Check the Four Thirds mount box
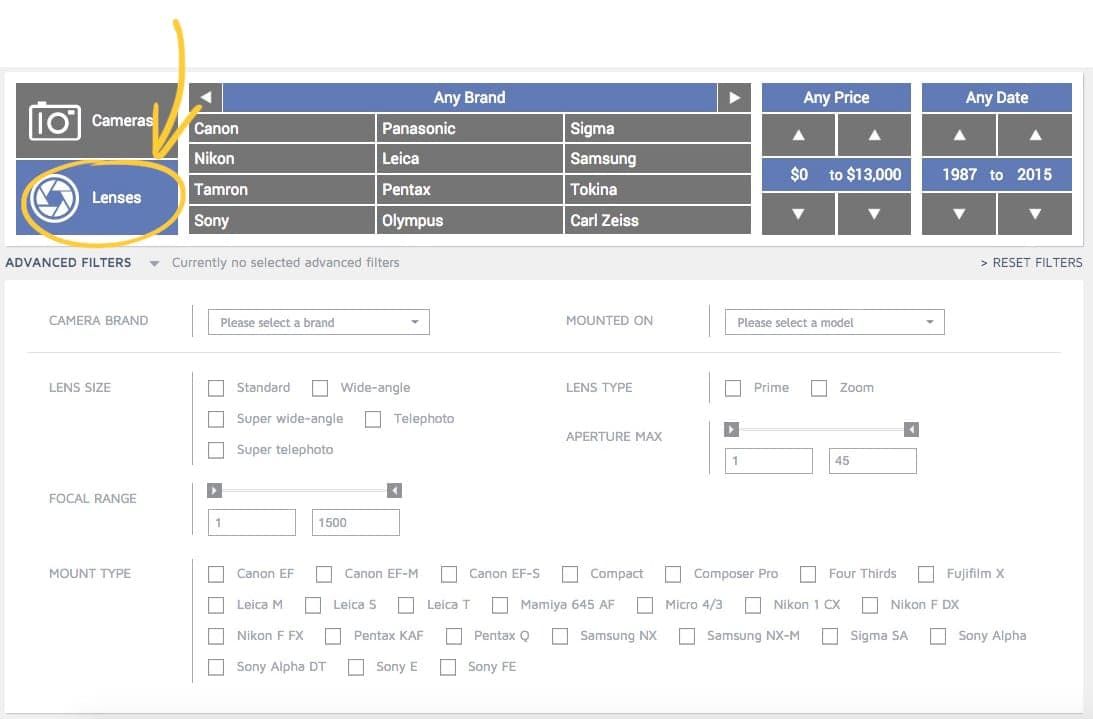 pyautogui.click(x=808, y=574)
